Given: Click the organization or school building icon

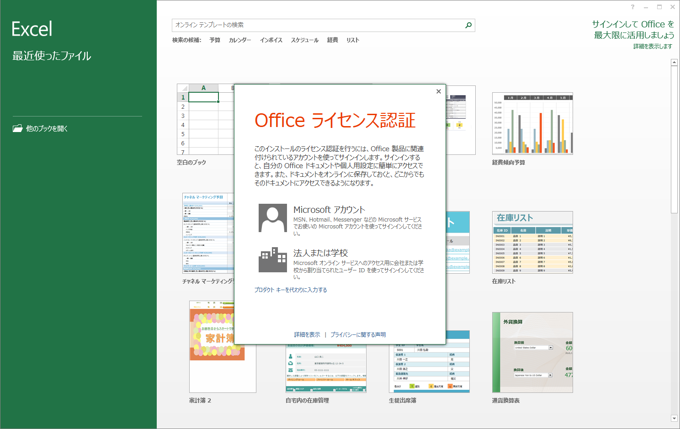Looking at the screenshot, I should 273,260.
